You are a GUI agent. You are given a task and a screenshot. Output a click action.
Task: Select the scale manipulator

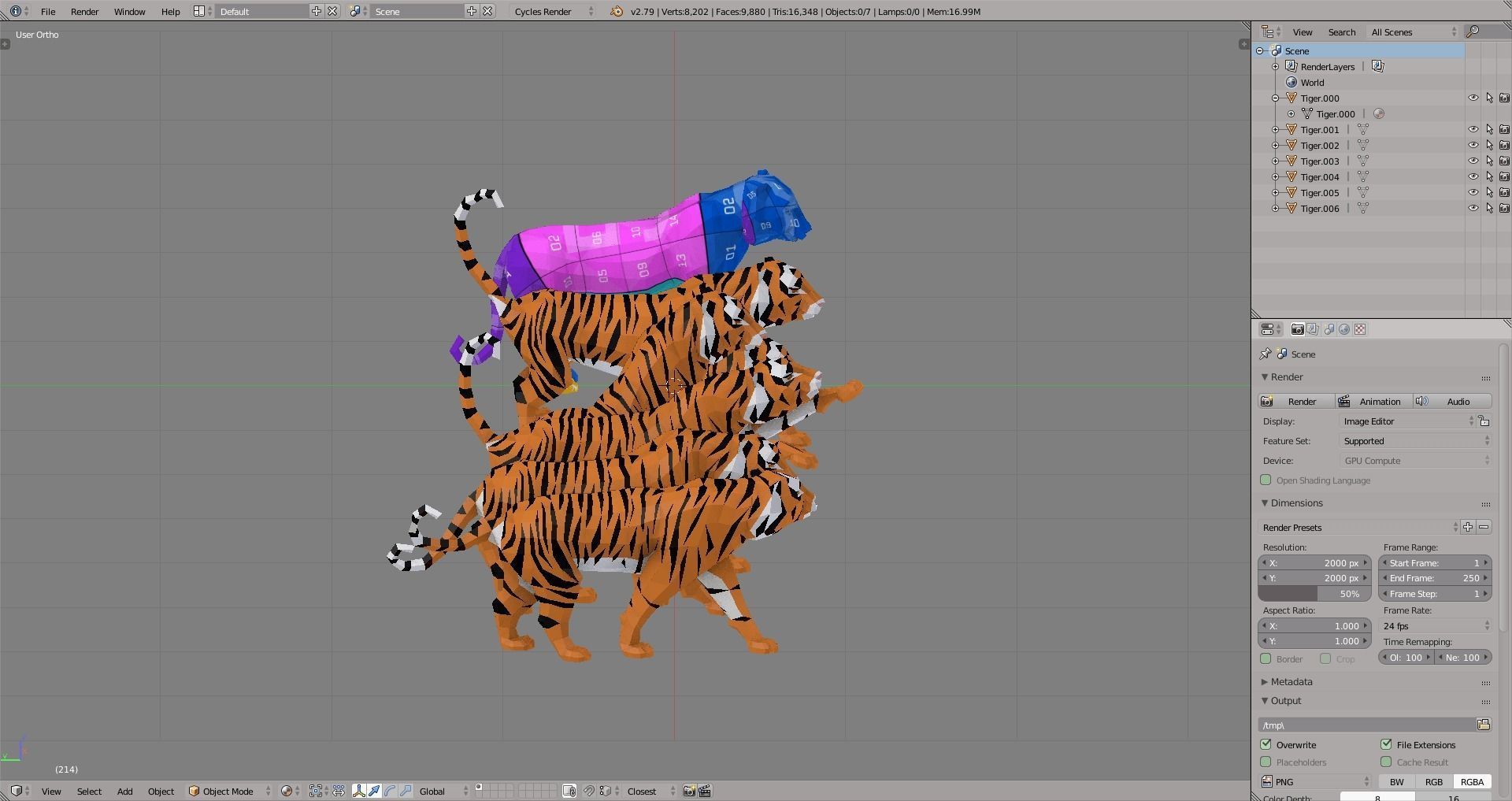[406, 791]
